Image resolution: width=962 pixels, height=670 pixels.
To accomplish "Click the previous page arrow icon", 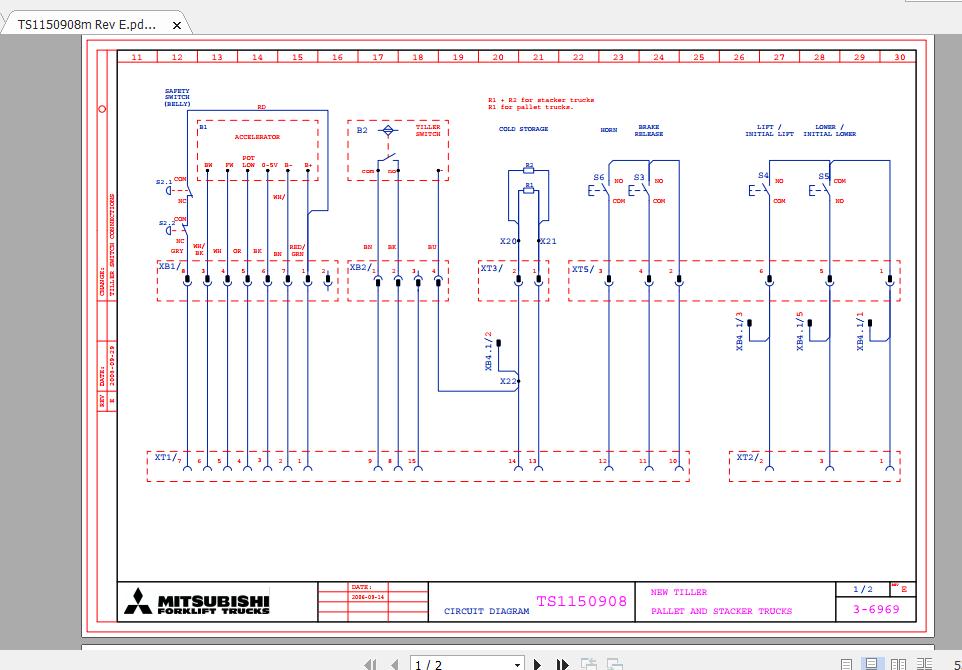I will pos(394,664).
